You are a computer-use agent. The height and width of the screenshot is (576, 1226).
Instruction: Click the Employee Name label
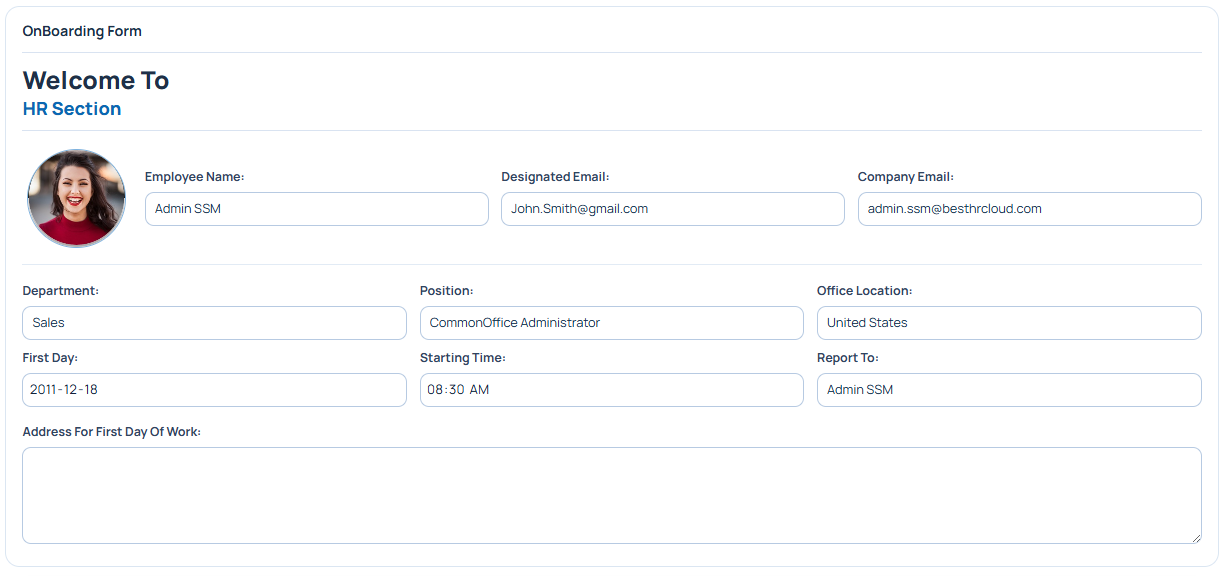click(x=194, y=176)
